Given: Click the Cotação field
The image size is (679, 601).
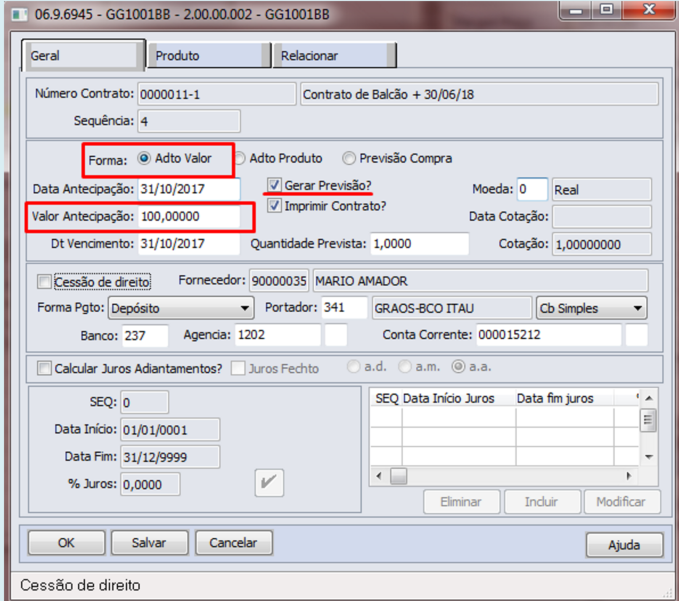Looking at the screenshot, I should 602,244.
